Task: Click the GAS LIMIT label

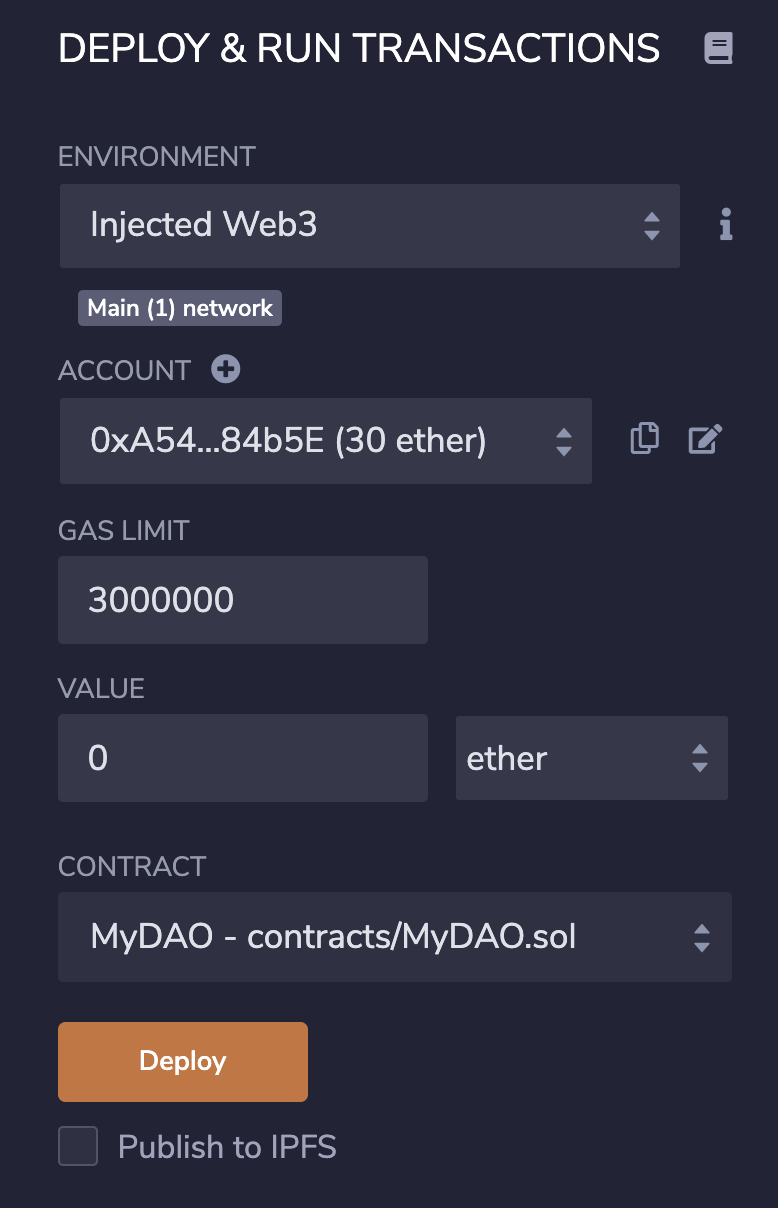Action: (x=124, y=530)
